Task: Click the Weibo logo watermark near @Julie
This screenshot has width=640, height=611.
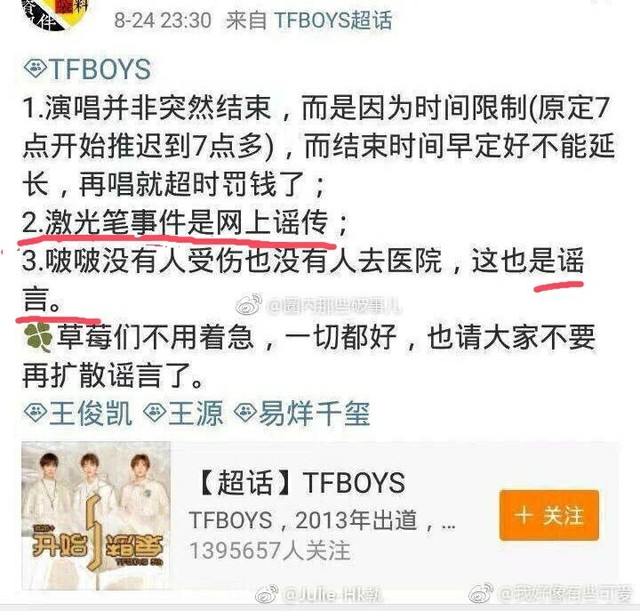Action: [x=267, y=595]
